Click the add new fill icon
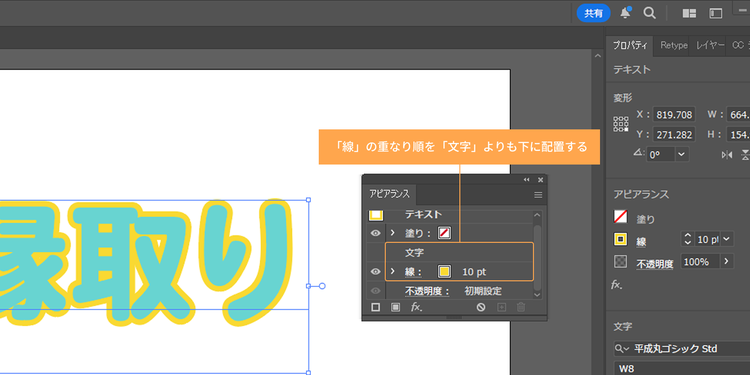 point(395,307)
